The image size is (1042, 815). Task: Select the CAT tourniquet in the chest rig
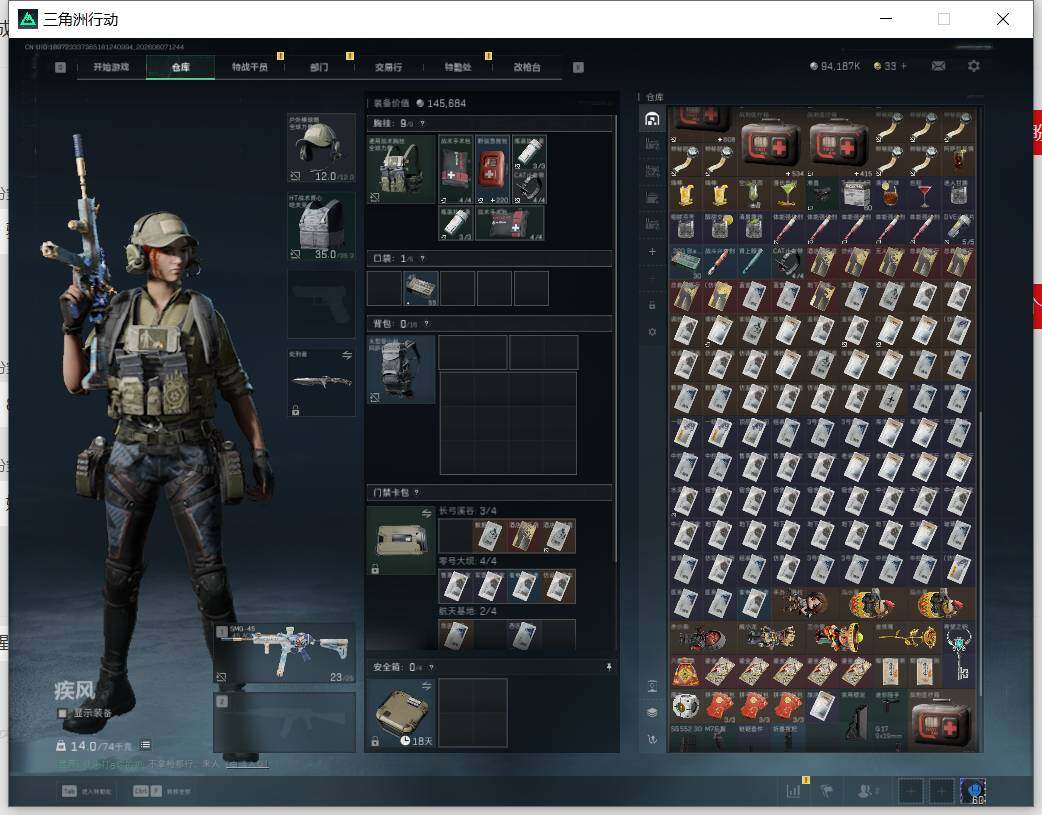coord(530,187)
